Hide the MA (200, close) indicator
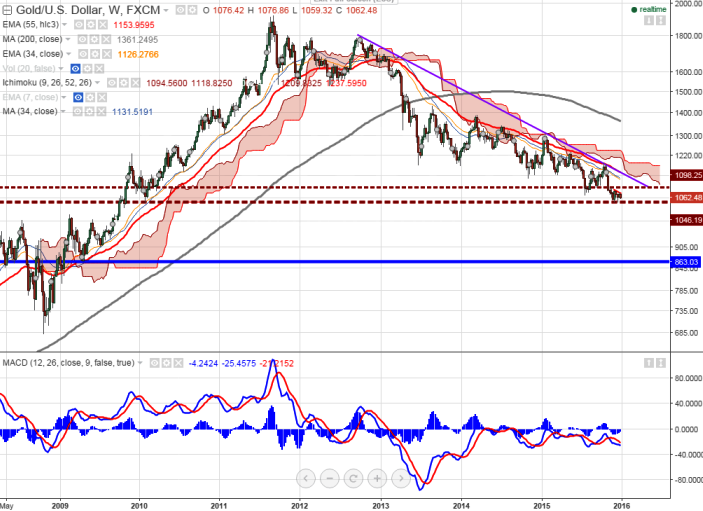 [82, 39]
